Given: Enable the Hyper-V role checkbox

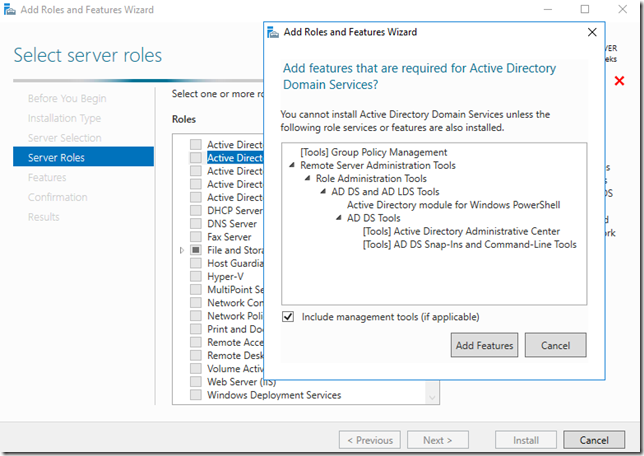Looking at the screenshot, I should pyautogui.click(x=196, y=276).
